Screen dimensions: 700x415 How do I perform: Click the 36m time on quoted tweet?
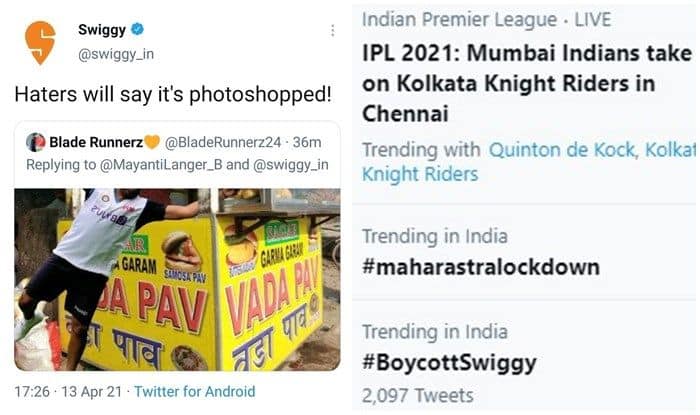point(307,142)
